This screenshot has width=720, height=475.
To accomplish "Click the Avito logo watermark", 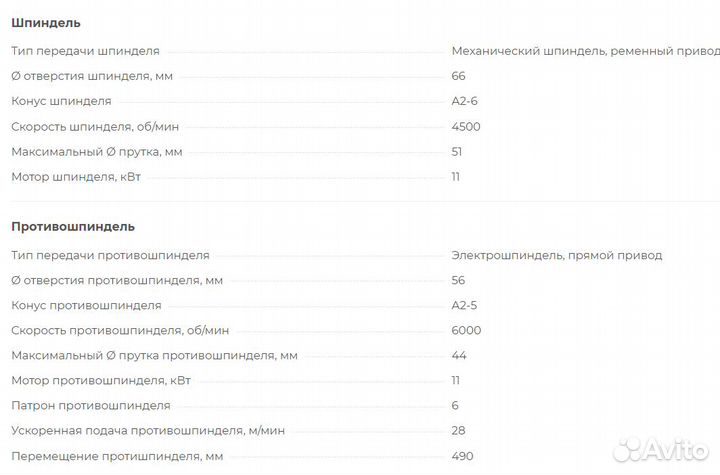I will [659, 446].
